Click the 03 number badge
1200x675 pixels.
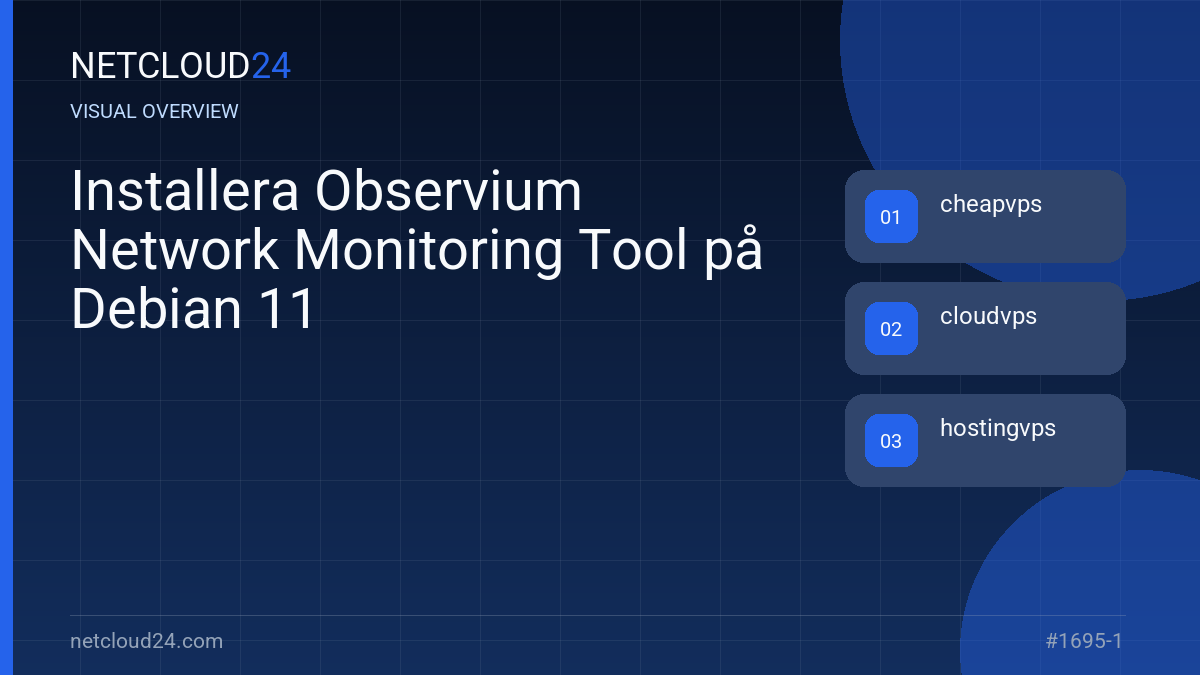pos(891,440)
